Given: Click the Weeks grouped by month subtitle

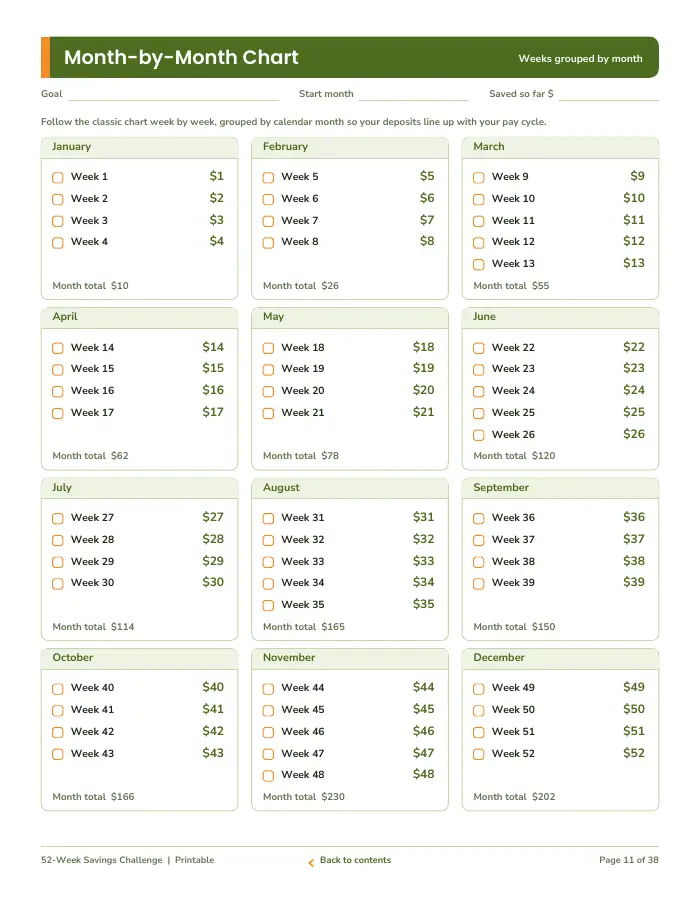Looking at the screenshot, I should pos(580,58).
